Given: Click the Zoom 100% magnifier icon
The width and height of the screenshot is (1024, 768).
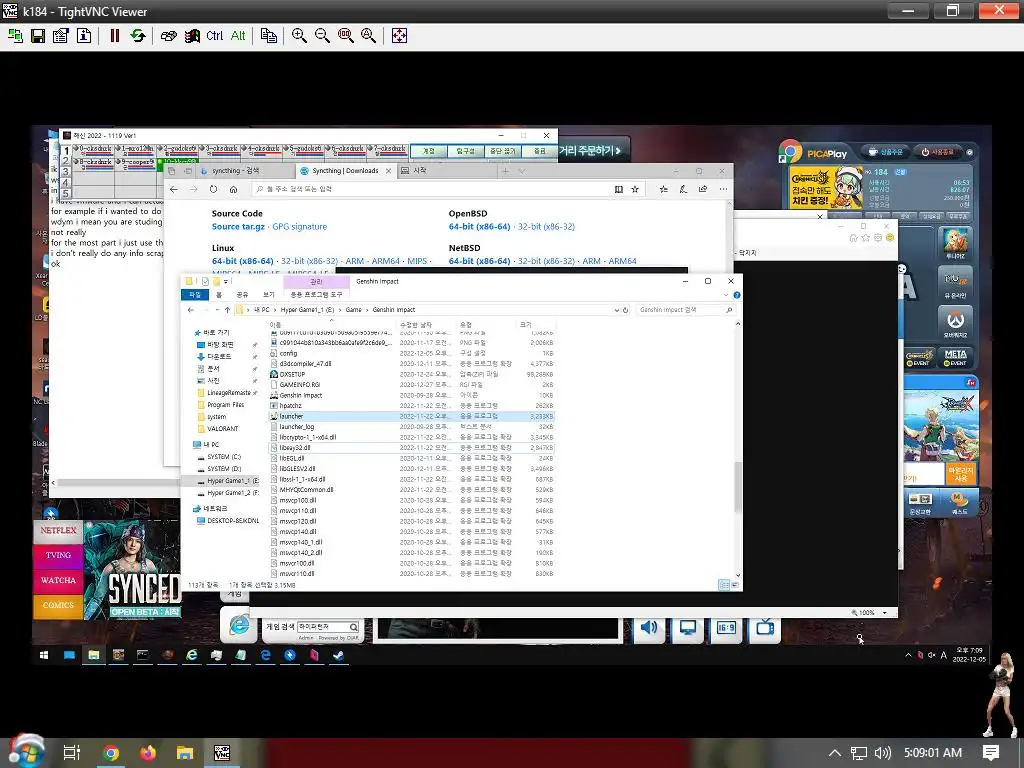Looking at the screenshot, I should tap(345, 36).
